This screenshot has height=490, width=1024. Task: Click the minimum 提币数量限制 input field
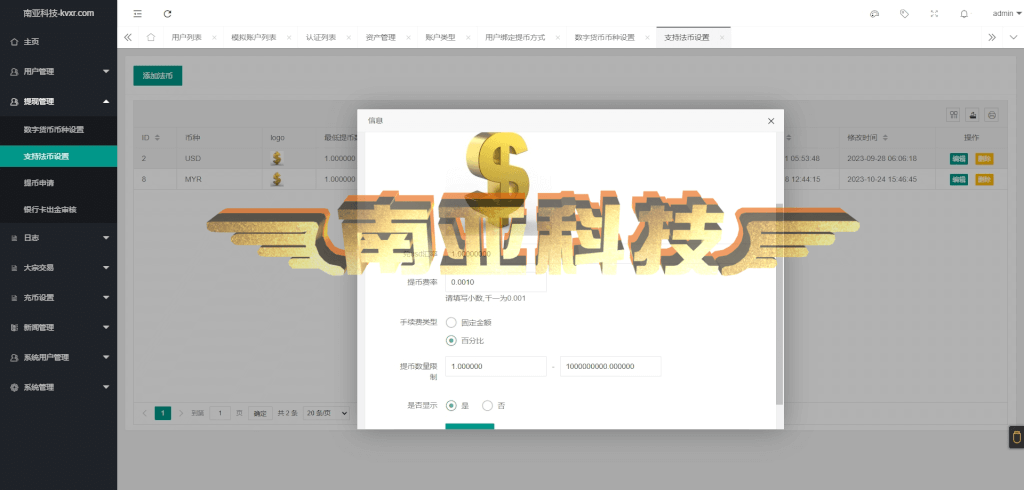point(496,367)
